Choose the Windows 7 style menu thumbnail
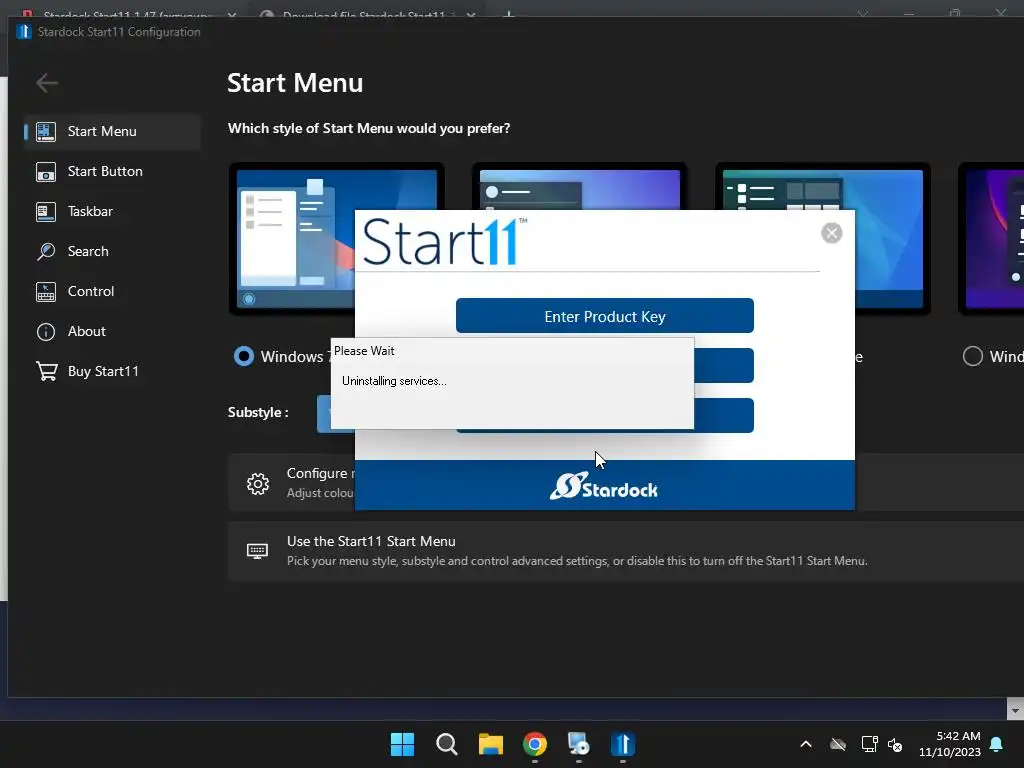 click(x=292, y=238)
